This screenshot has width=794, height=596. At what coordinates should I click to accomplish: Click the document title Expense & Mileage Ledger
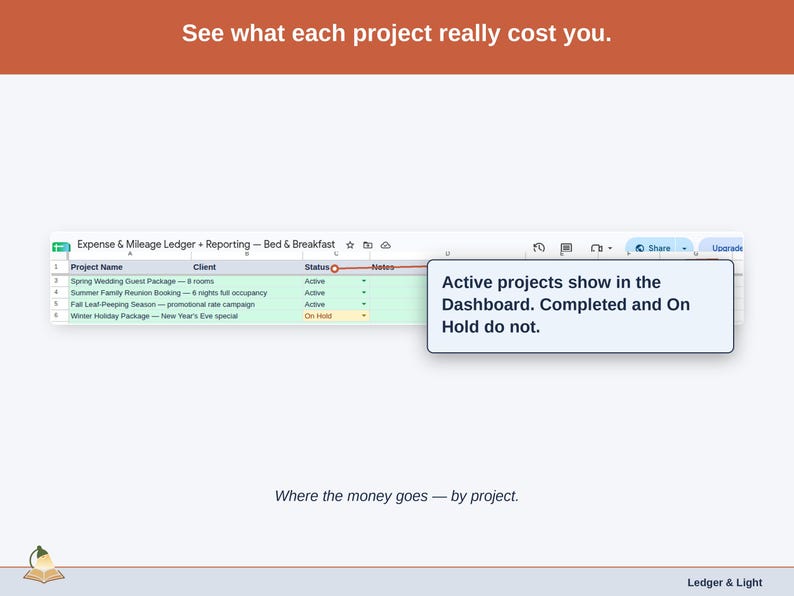tap(206, 244)
